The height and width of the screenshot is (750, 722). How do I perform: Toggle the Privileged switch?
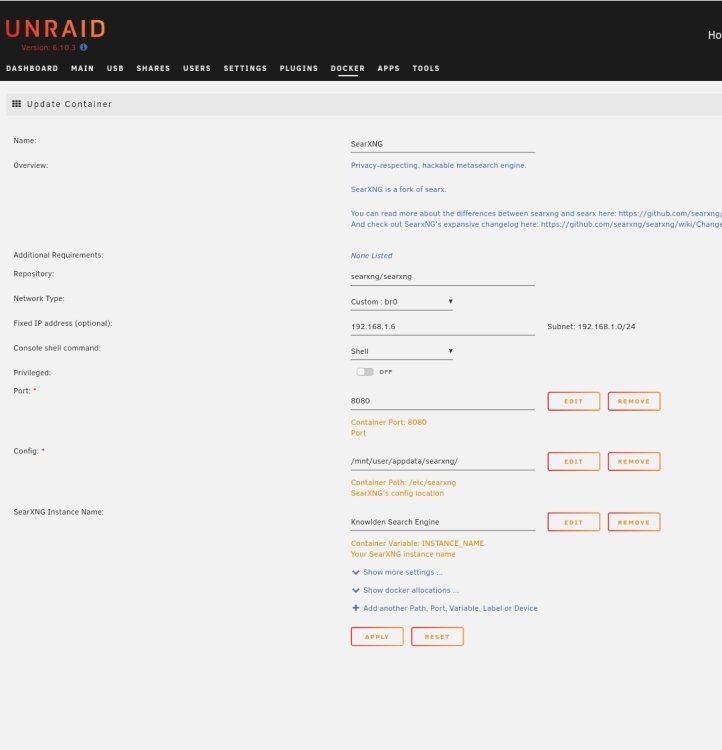(365, 372)
